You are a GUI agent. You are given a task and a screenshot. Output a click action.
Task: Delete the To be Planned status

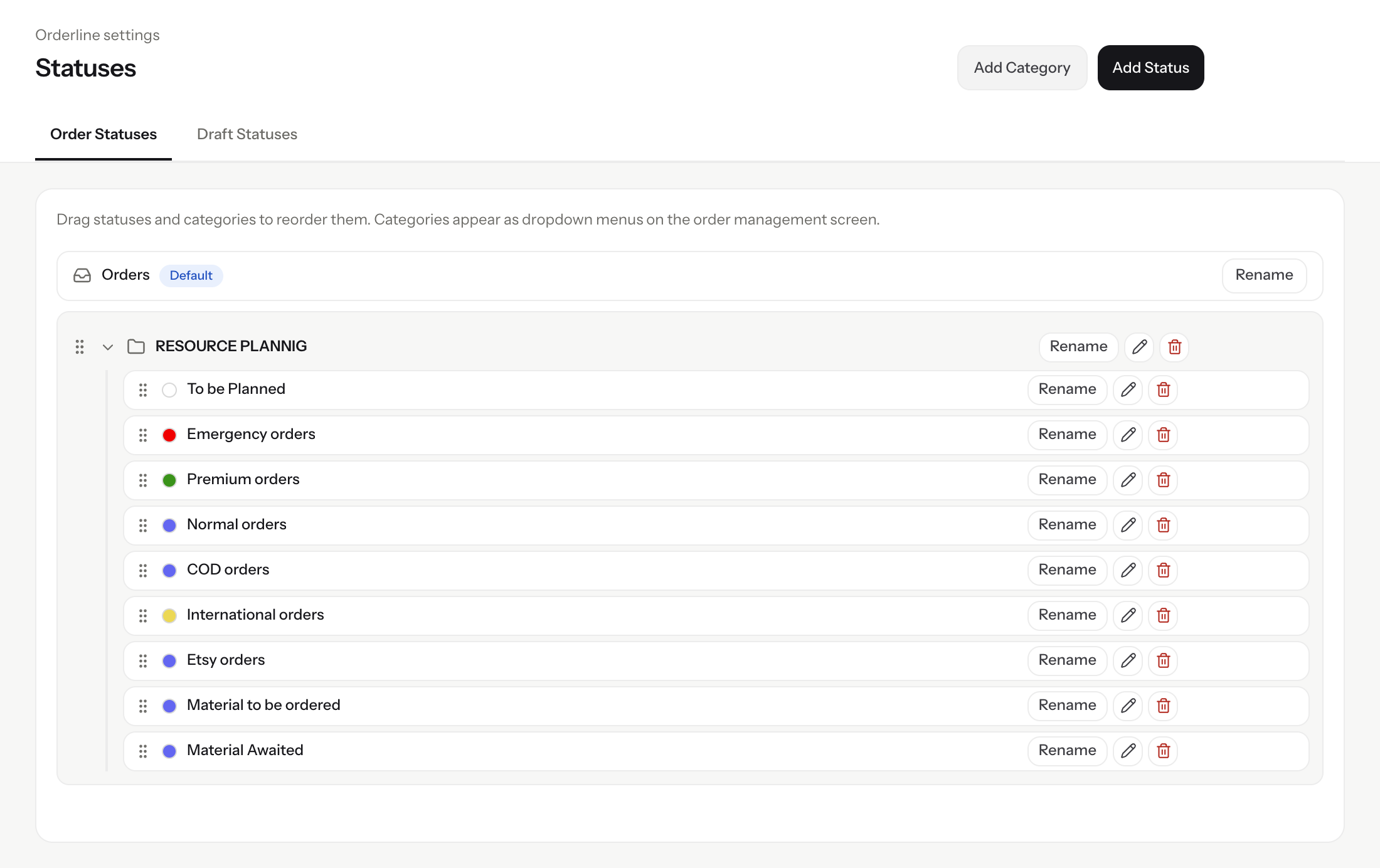[1163, 389]
